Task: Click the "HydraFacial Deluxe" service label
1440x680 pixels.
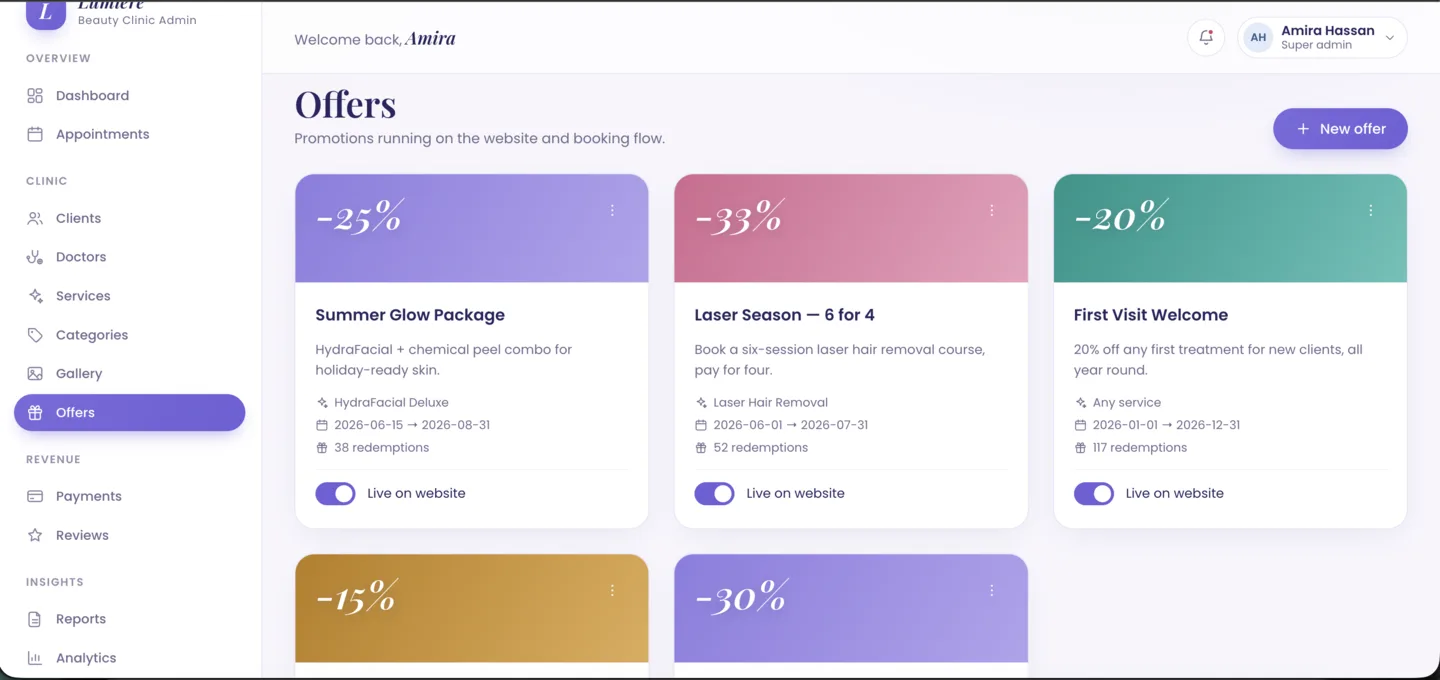Action: tap(391, 403)
